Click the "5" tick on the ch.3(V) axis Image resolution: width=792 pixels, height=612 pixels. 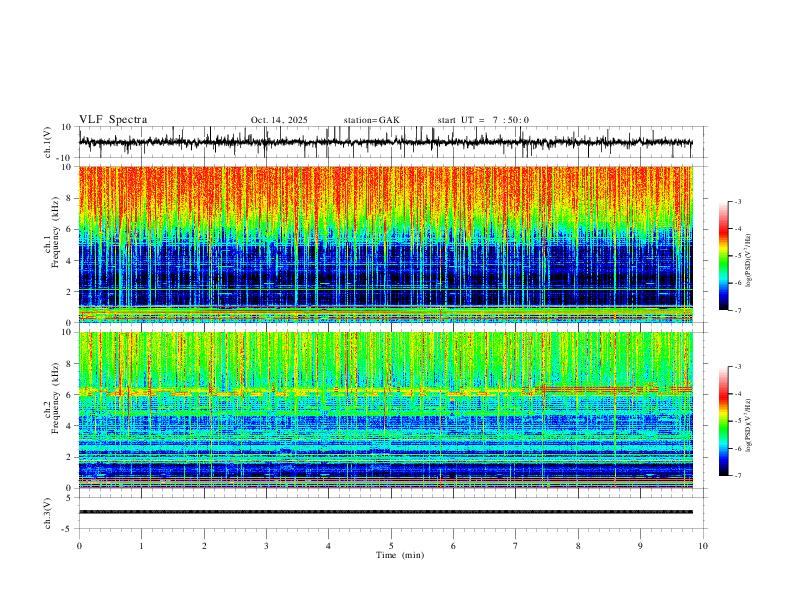[69, 498]
